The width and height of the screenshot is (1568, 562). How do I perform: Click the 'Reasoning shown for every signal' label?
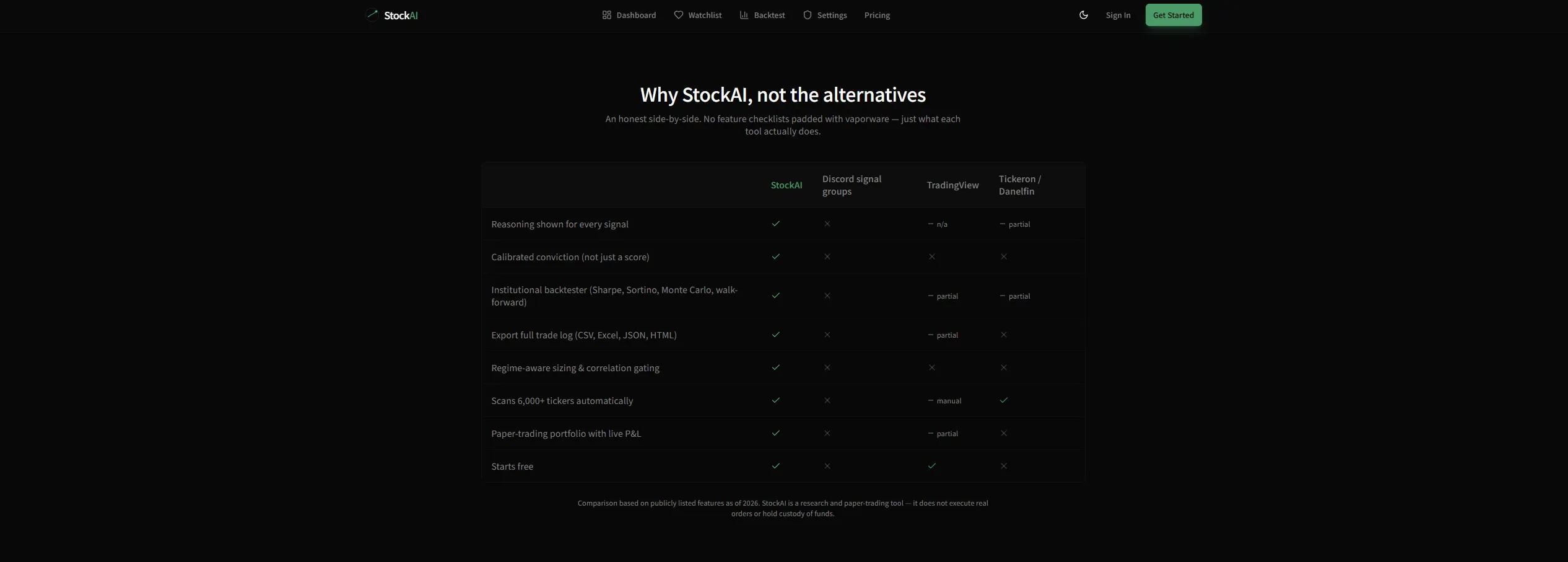(x=560, y=224)
